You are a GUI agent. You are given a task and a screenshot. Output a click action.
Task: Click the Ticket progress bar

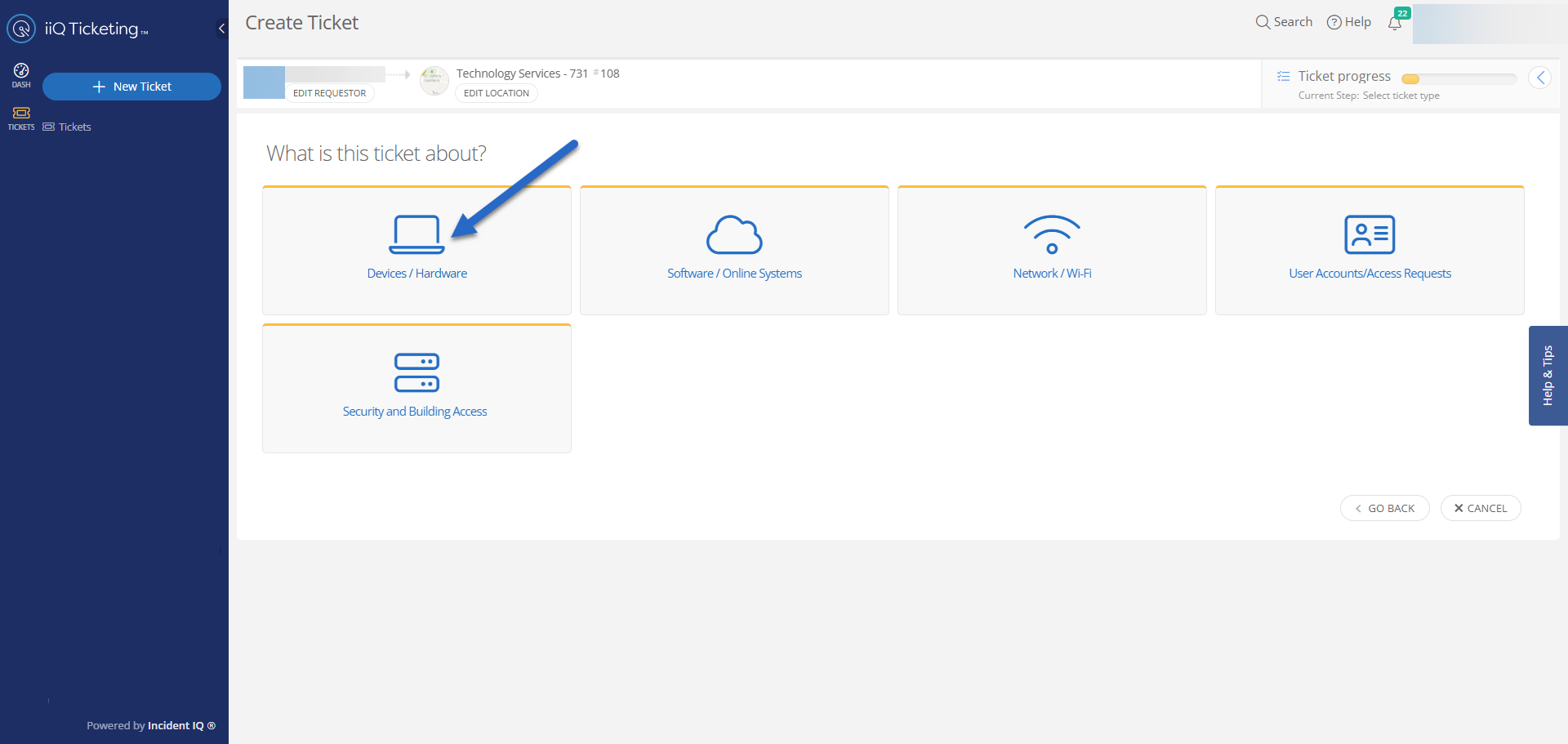click(x=1459, y=79)
